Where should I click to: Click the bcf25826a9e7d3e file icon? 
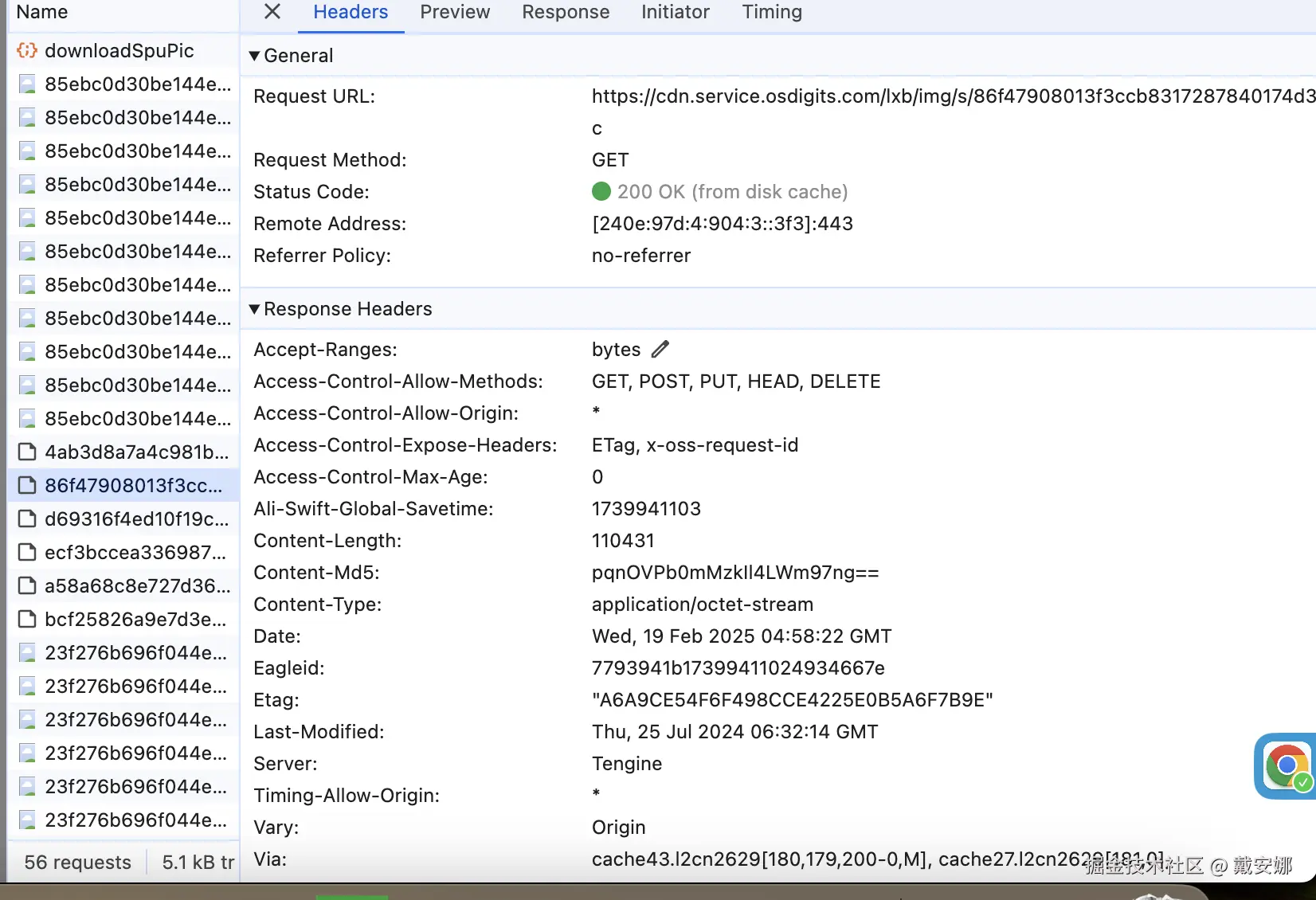[27, 620]
